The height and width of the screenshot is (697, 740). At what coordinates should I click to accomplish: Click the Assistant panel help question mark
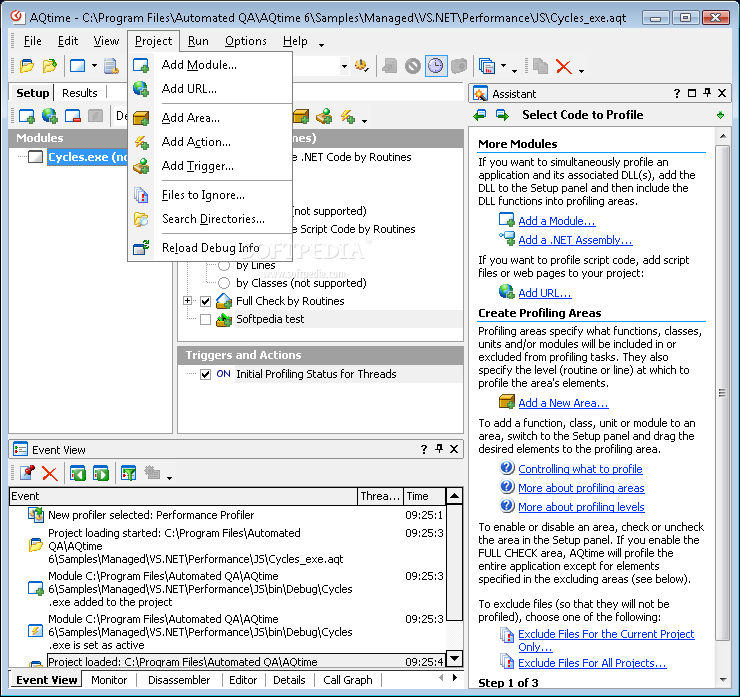point(677,93)
